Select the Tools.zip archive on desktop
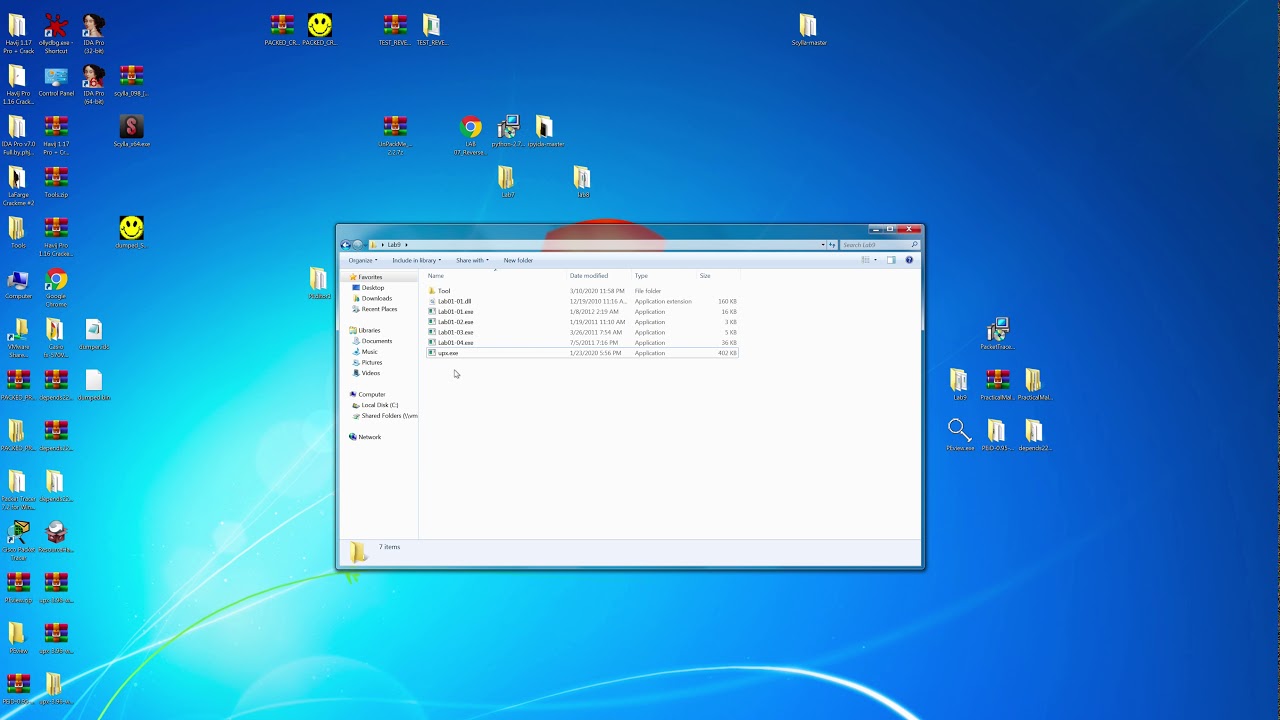 click(x=56, y=182)
